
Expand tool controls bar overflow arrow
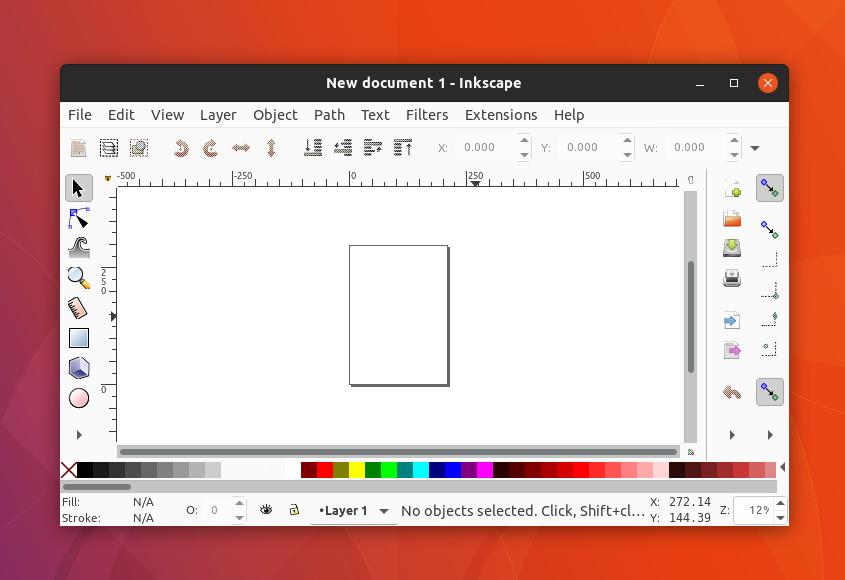755,148
